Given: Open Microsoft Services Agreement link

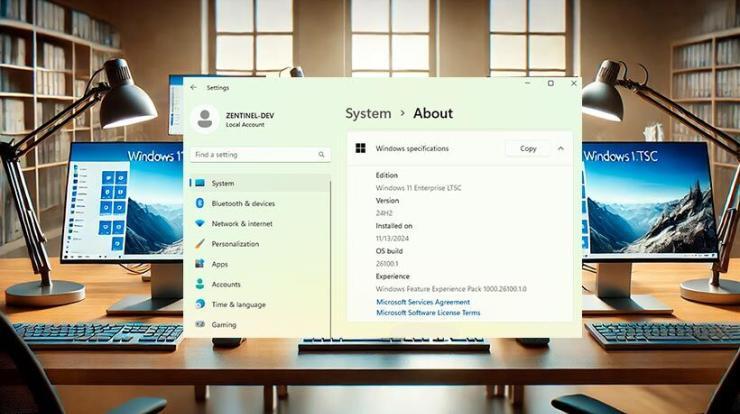Looking at the screenshot, I should pyautogui.click(x=423, y=302).
